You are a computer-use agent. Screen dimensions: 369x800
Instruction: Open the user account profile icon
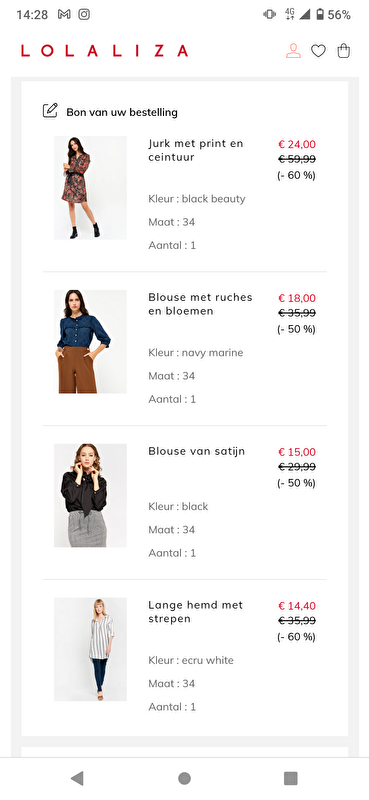(293, 51)
